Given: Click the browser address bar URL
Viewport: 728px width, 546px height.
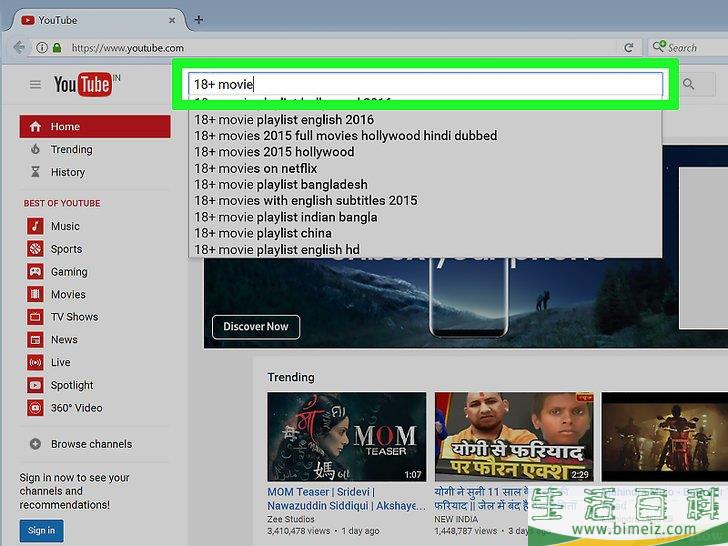Looking at the screenshot, I should (128, 48).
